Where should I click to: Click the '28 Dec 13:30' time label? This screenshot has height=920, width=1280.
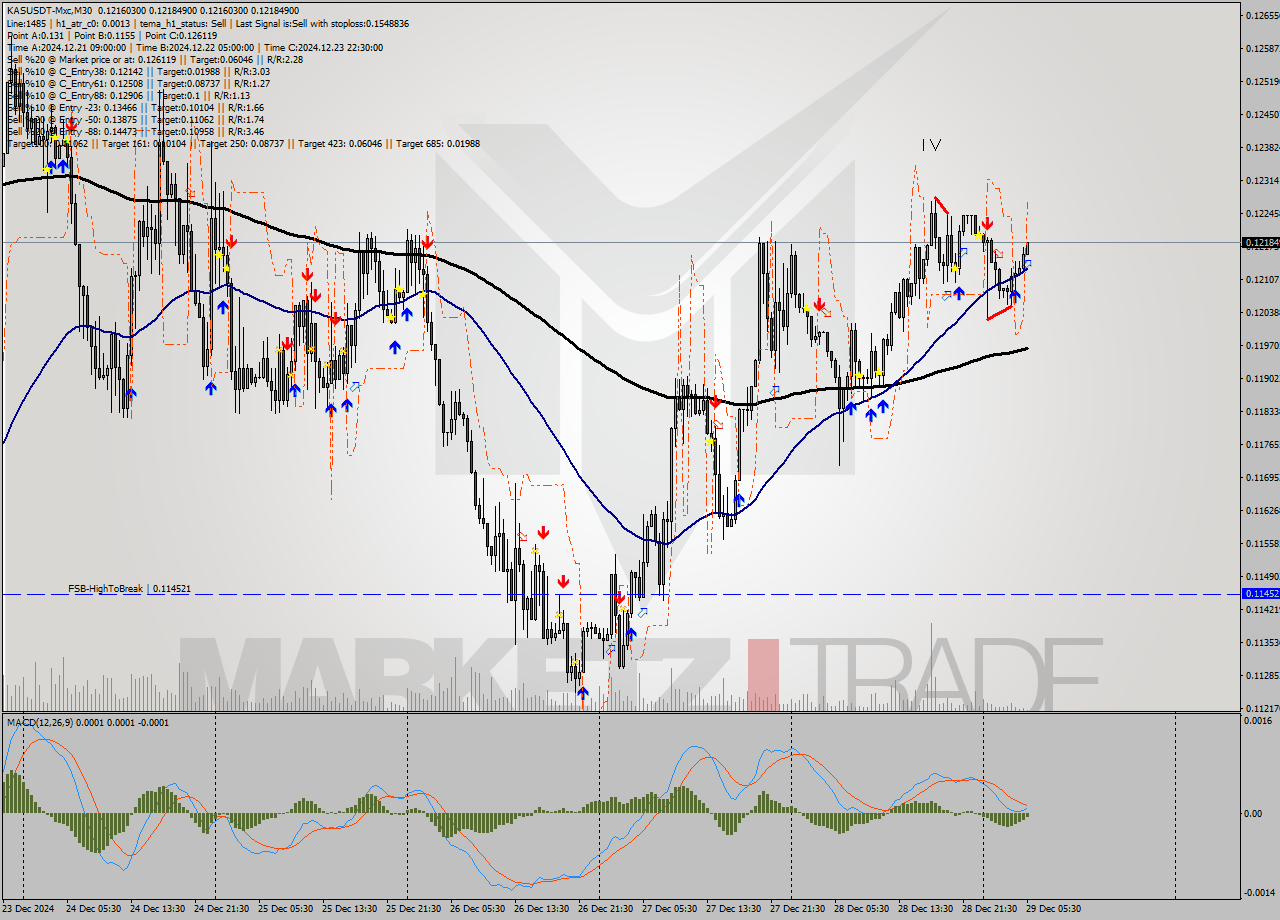pyautogui.click(x=924, y=909)
